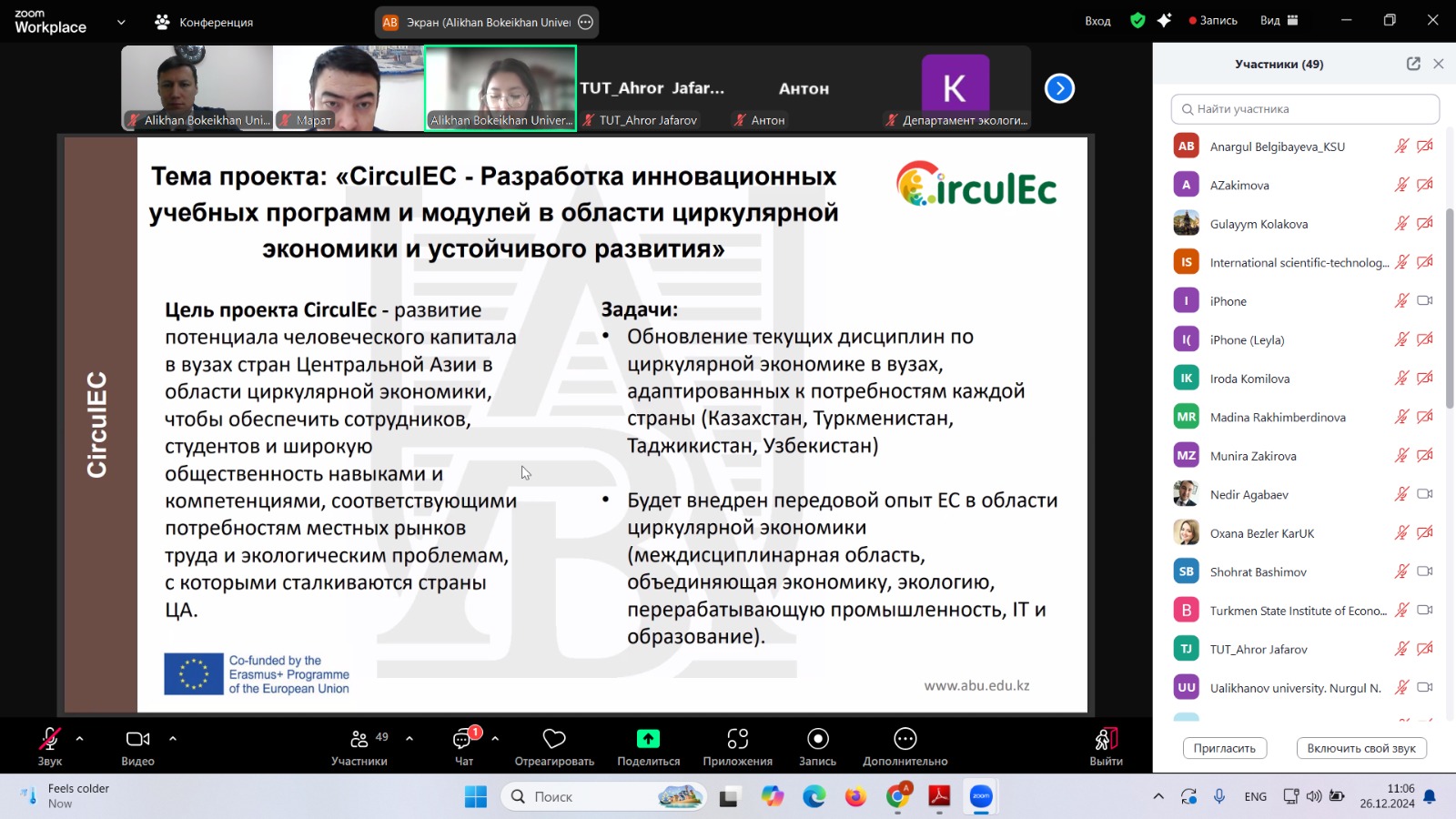Close the Участники panel
The image size is (1456, 819).
pyautogui.click(x=1438, y=64)
